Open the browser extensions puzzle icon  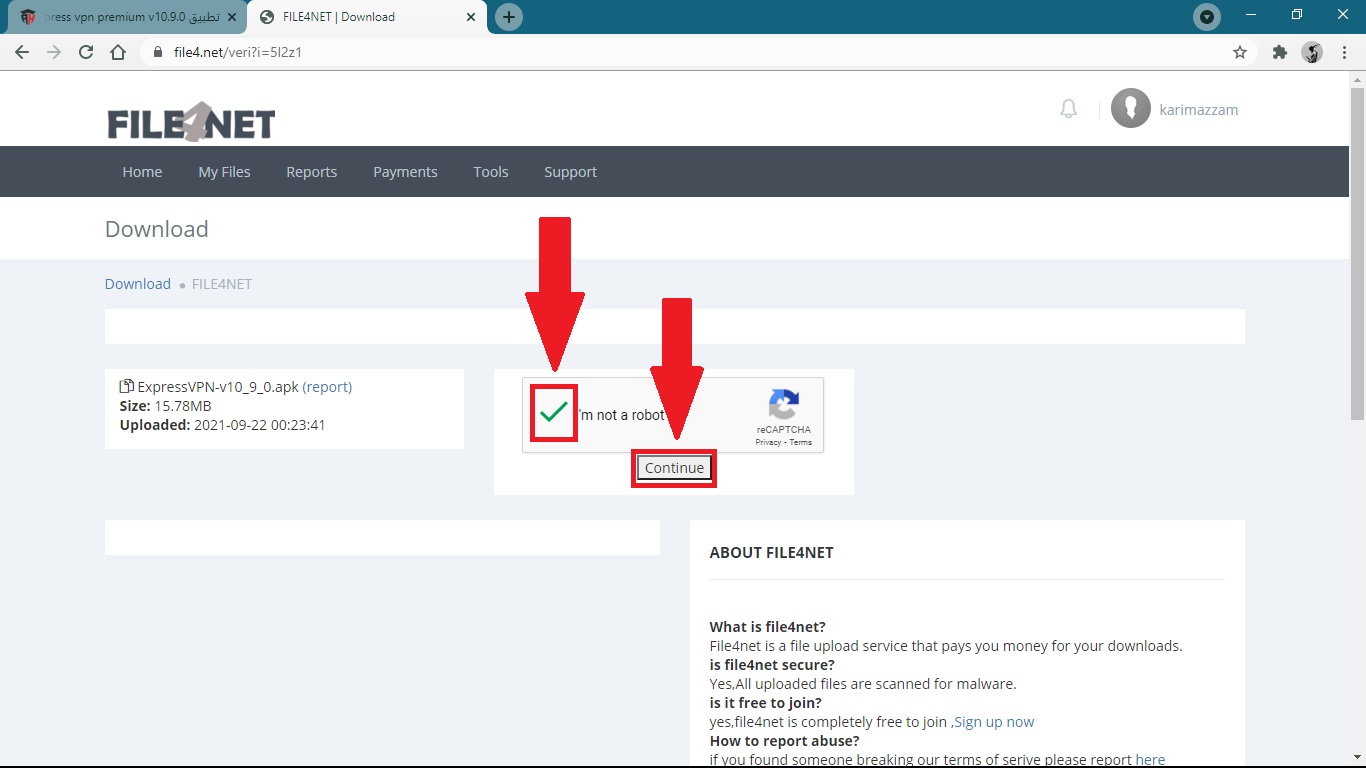coord(1279,52)
